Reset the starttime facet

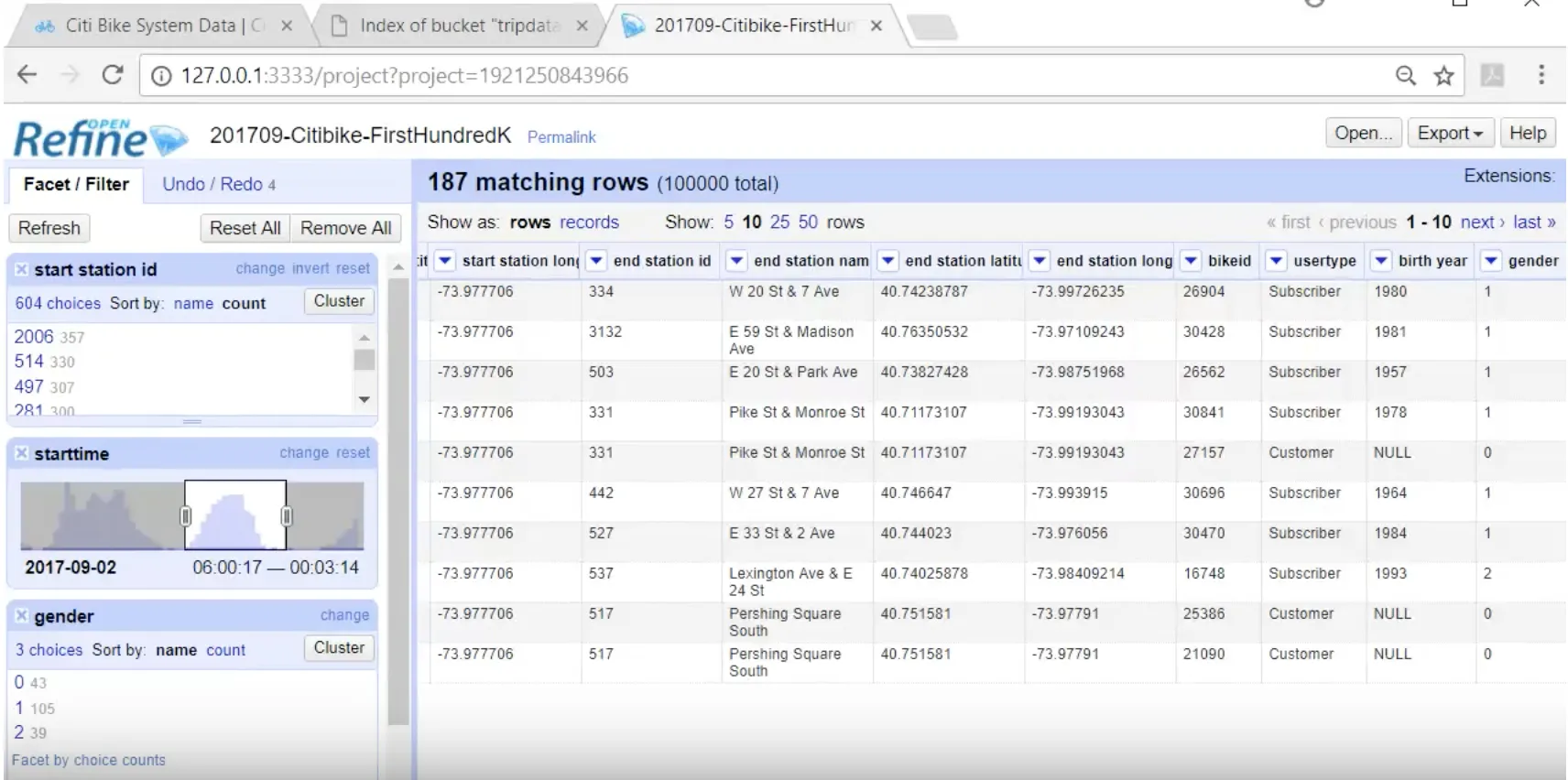pyautogui.click(x=353, y=452)
